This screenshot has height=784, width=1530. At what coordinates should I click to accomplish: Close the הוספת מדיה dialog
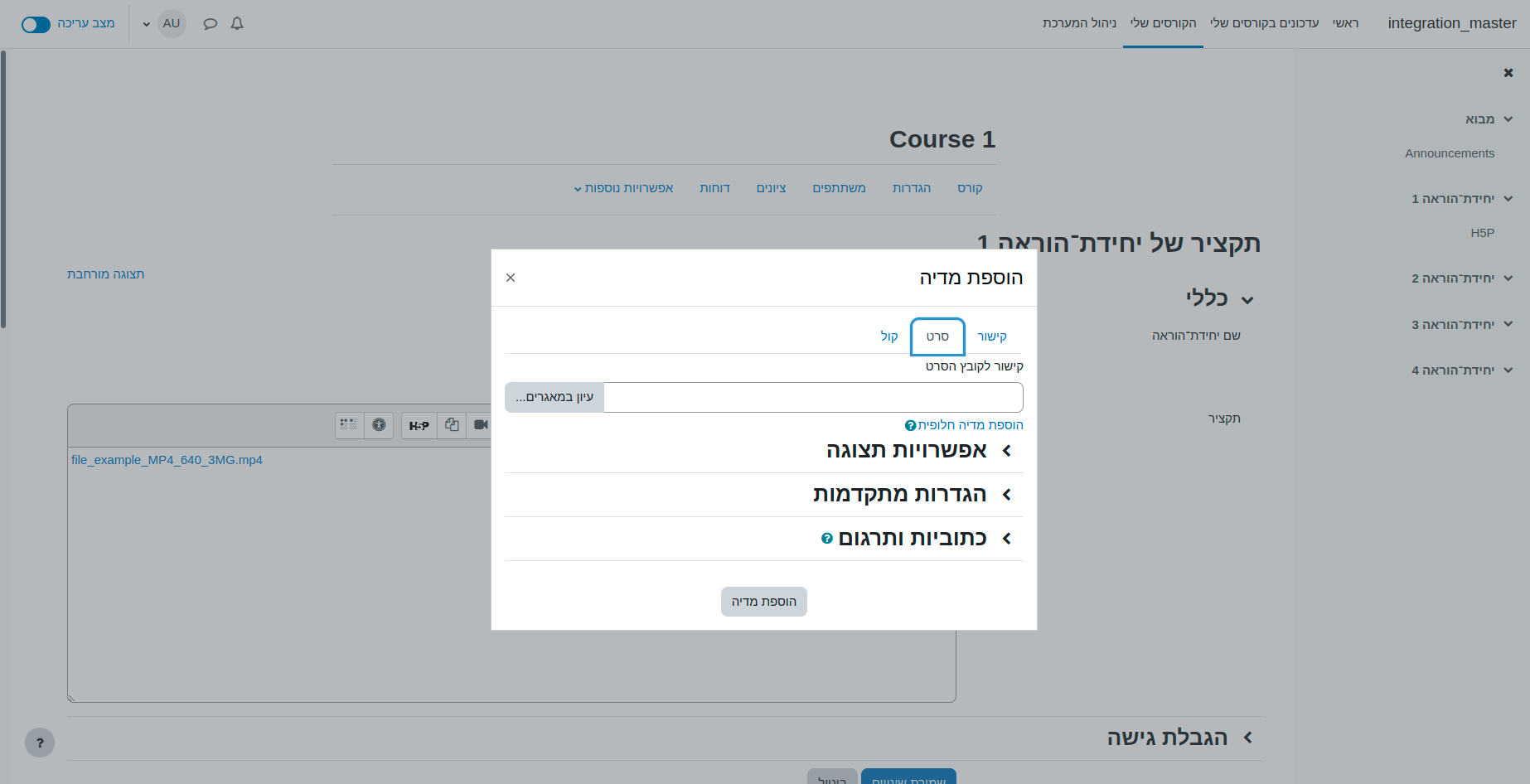point(511,278)
